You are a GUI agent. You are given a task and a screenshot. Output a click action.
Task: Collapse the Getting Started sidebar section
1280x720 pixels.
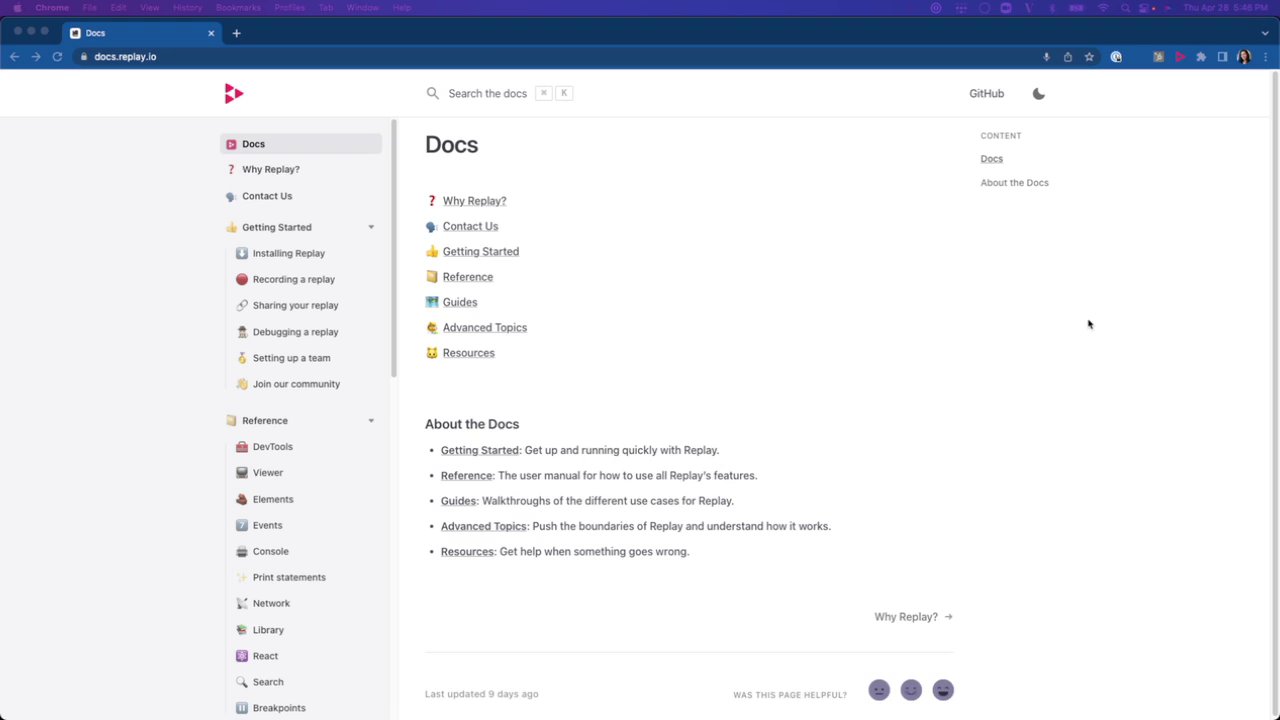371,227
